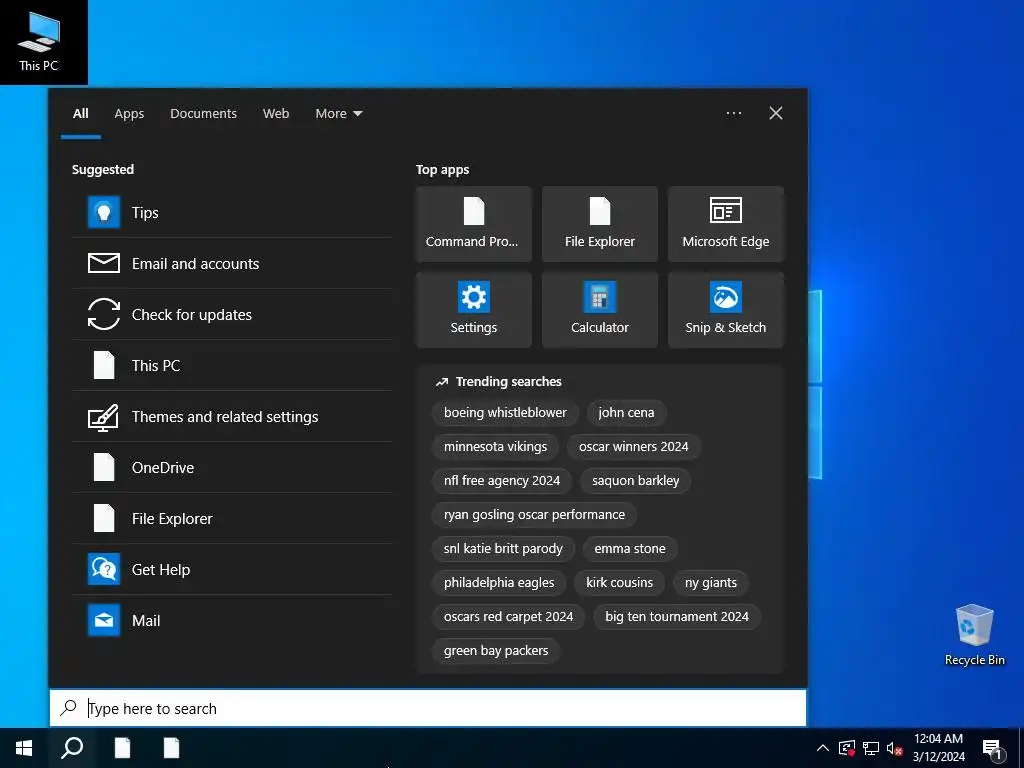Open File Explorer in suggested list
Screen dimensions: 1024x768
click(232, 518)
